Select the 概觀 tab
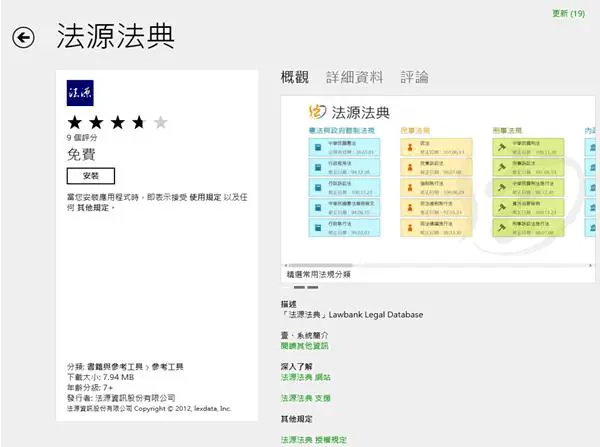 point(295,77)
